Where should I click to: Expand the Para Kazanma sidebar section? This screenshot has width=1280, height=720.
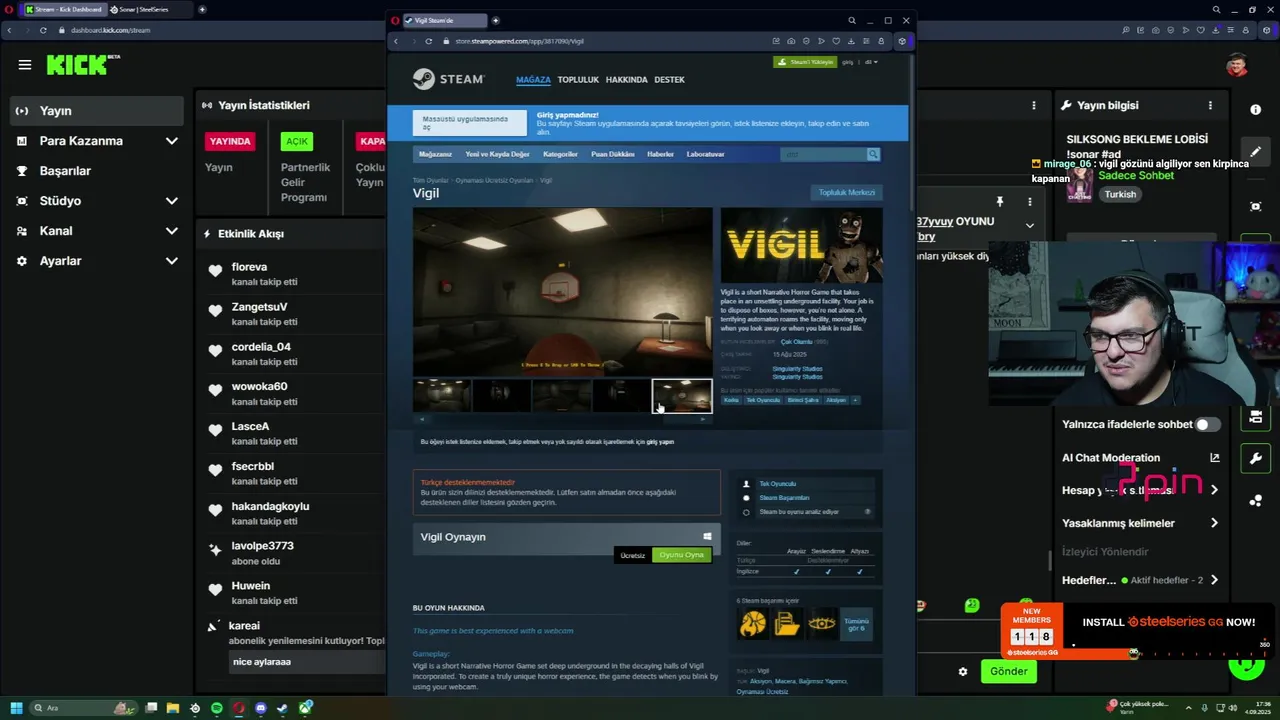(172, 141)
